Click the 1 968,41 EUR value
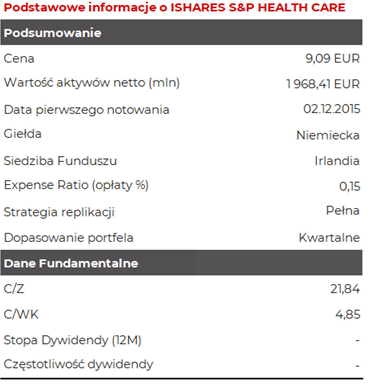The width and height of the screenshot is (369, 388). coord(323,84)
